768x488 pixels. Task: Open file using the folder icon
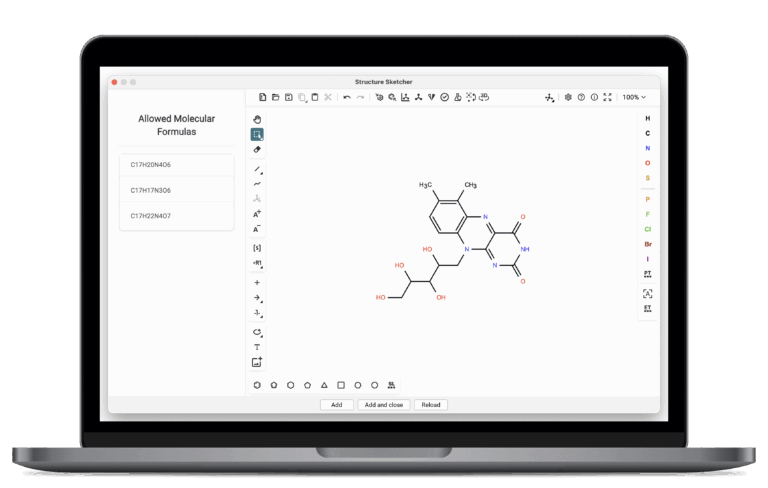[275, 97]
